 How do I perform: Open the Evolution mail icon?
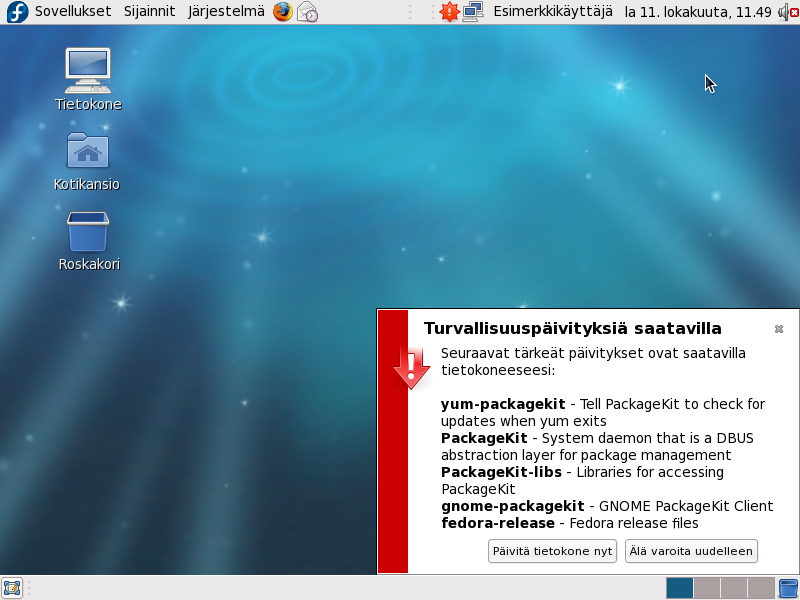305,12
